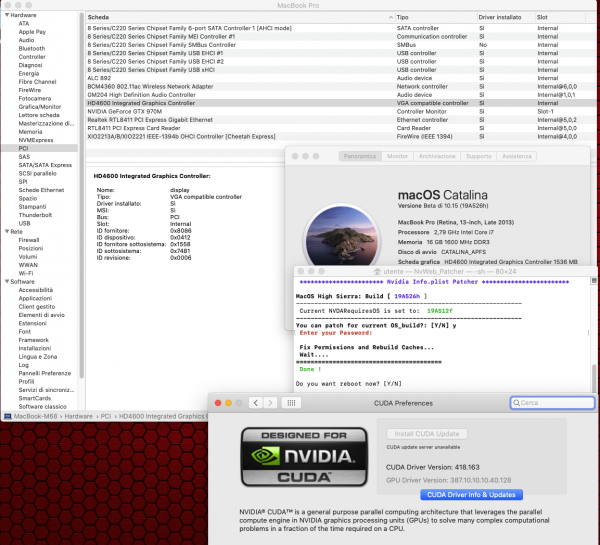Viewport: 600px width, 545px height.
Task: Select Applicazioni under Software
Action: pyautogui.click(x=35, y=298)
